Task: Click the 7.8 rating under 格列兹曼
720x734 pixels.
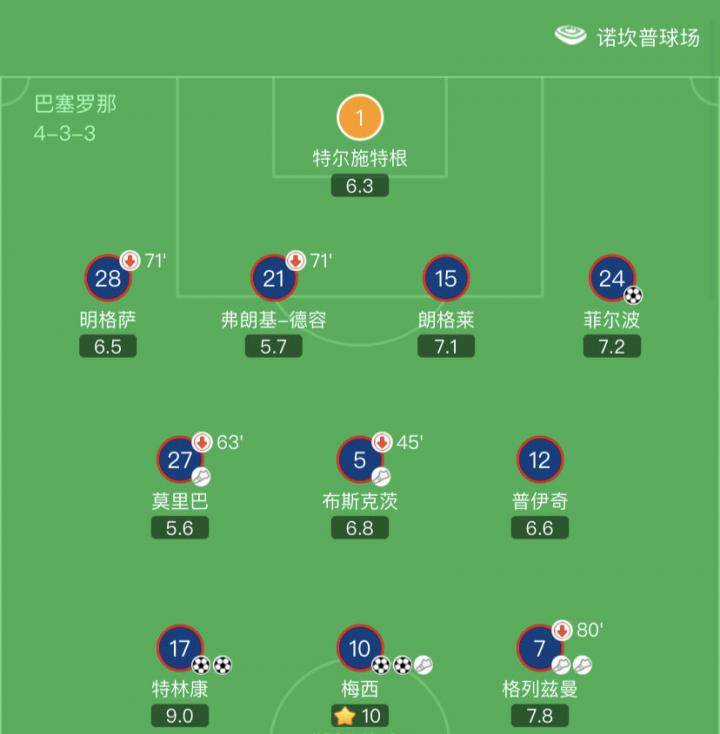Action: pos(540,716)
